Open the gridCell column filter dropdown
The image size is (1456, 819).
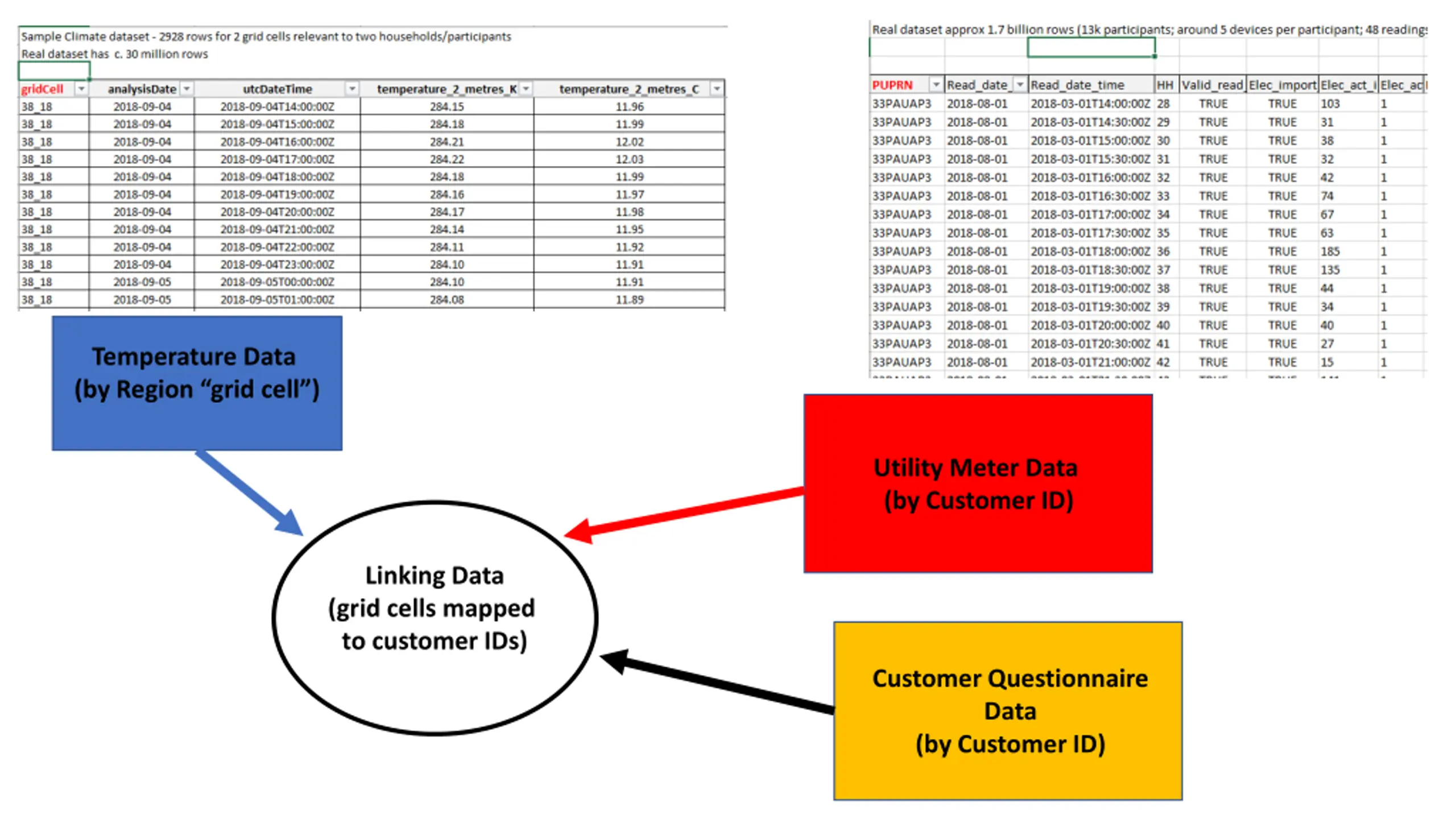pos(81,89)
